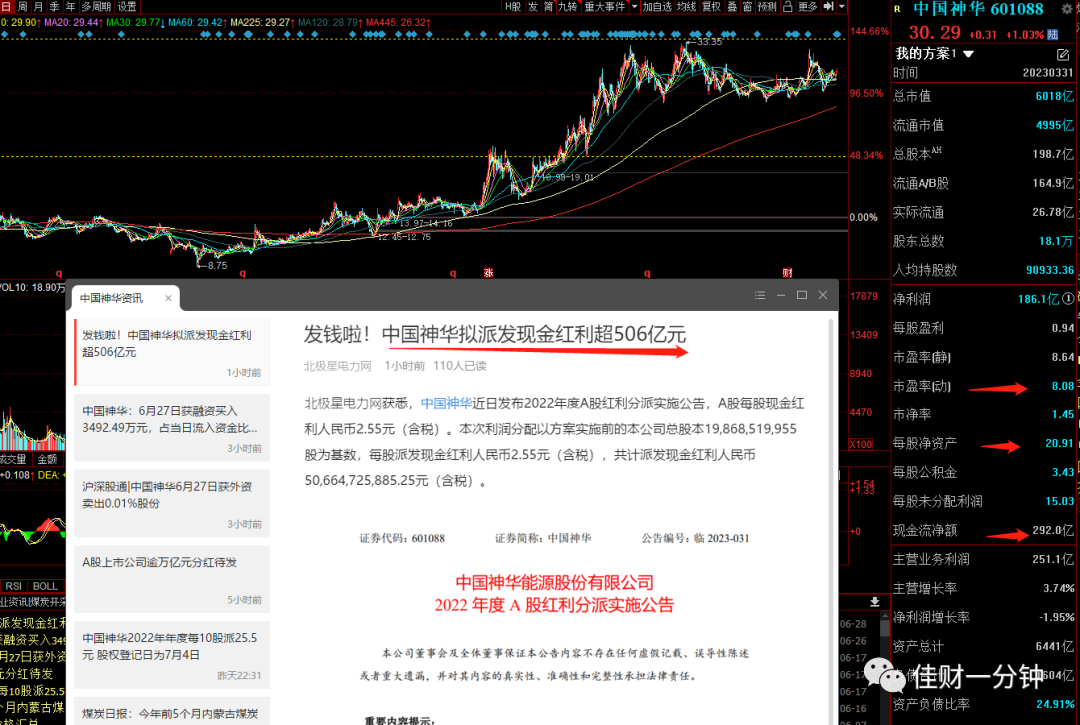Click the H股 toolbar button

click(513, 6)
